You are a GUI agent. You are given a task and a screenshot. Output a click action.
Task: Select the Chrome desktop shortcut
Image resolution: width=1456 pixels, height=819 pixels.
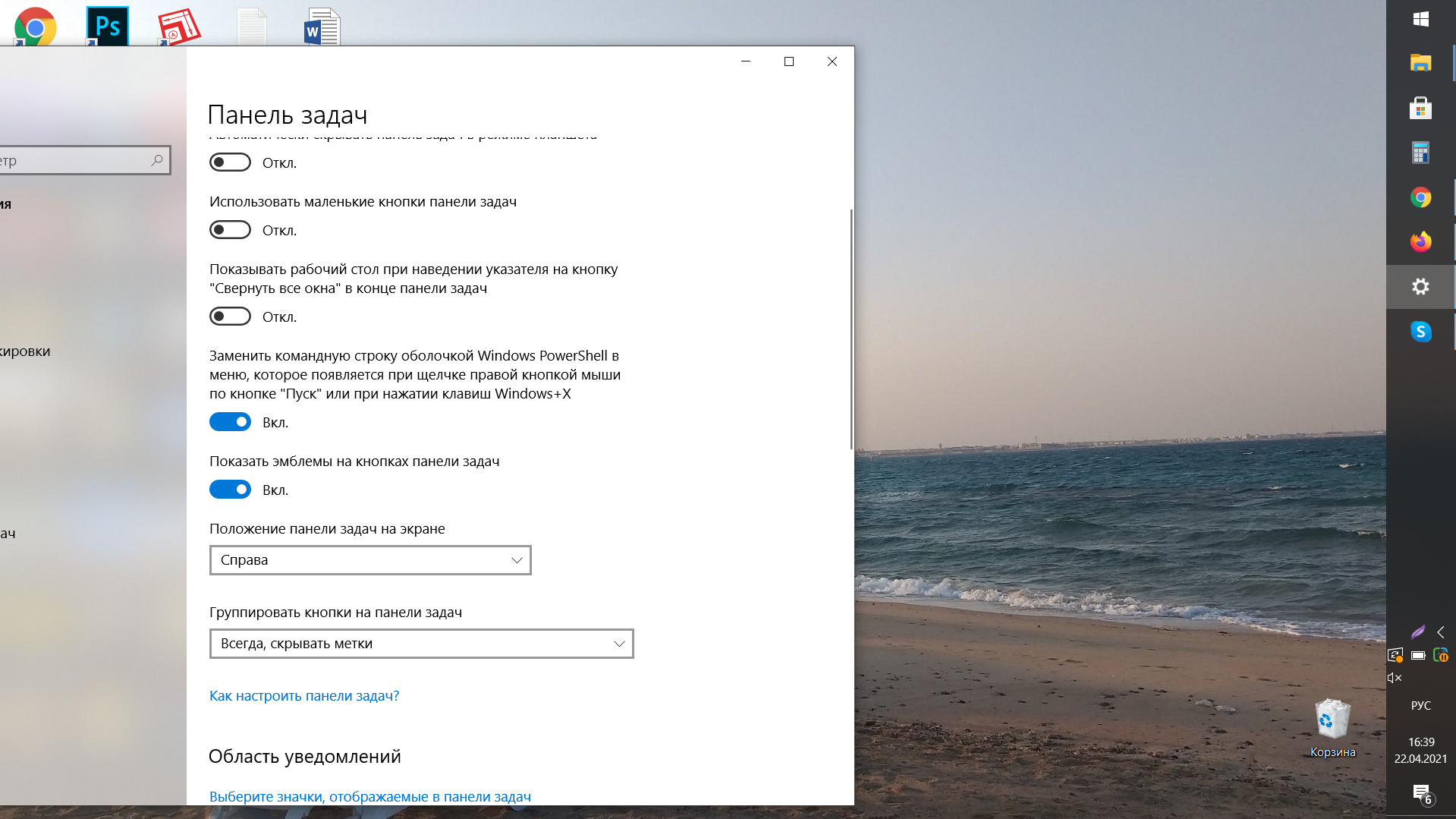(35, 26)
